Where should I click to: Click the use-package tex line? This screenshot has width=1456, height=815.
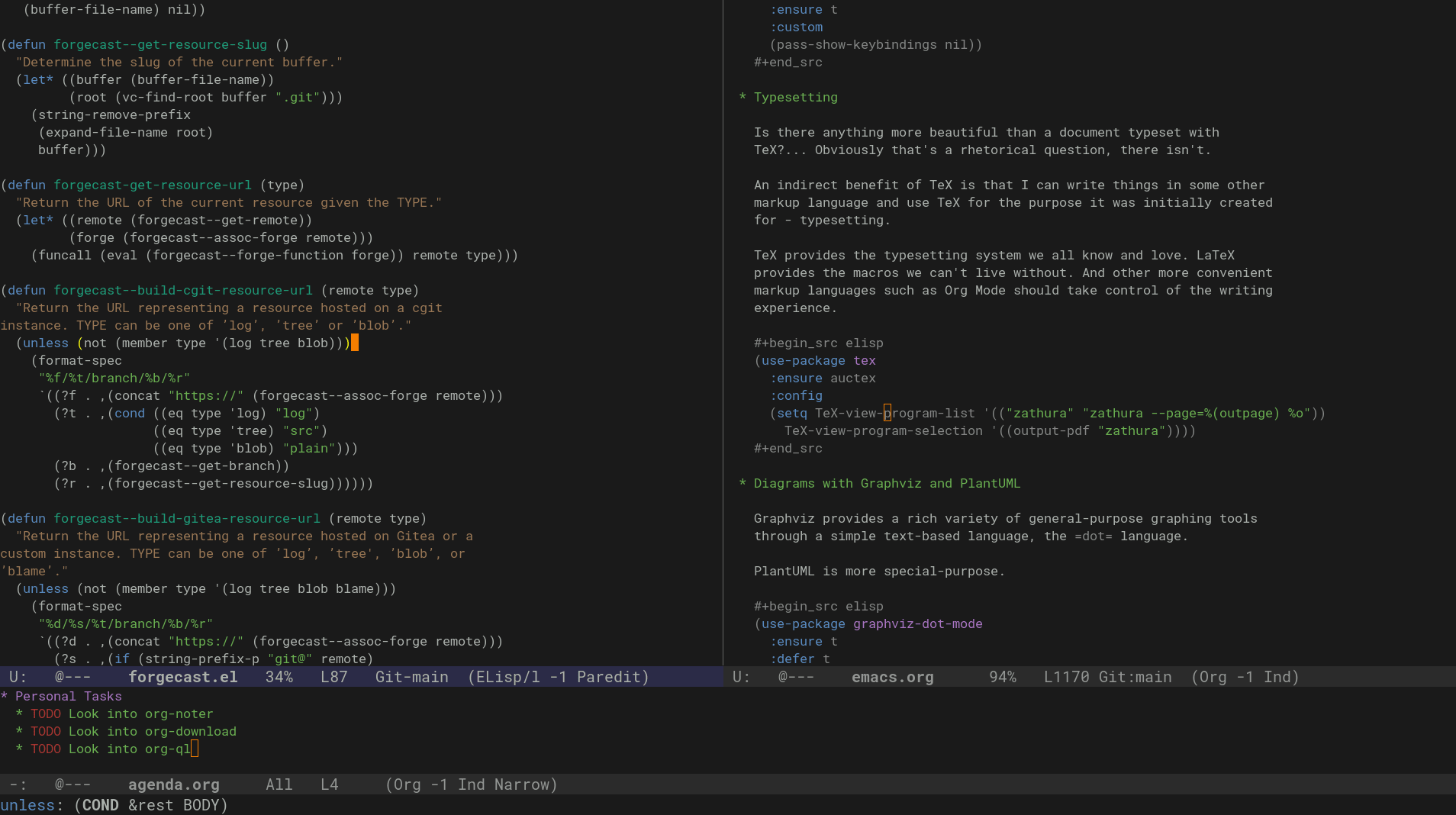[x=815, y=360]
